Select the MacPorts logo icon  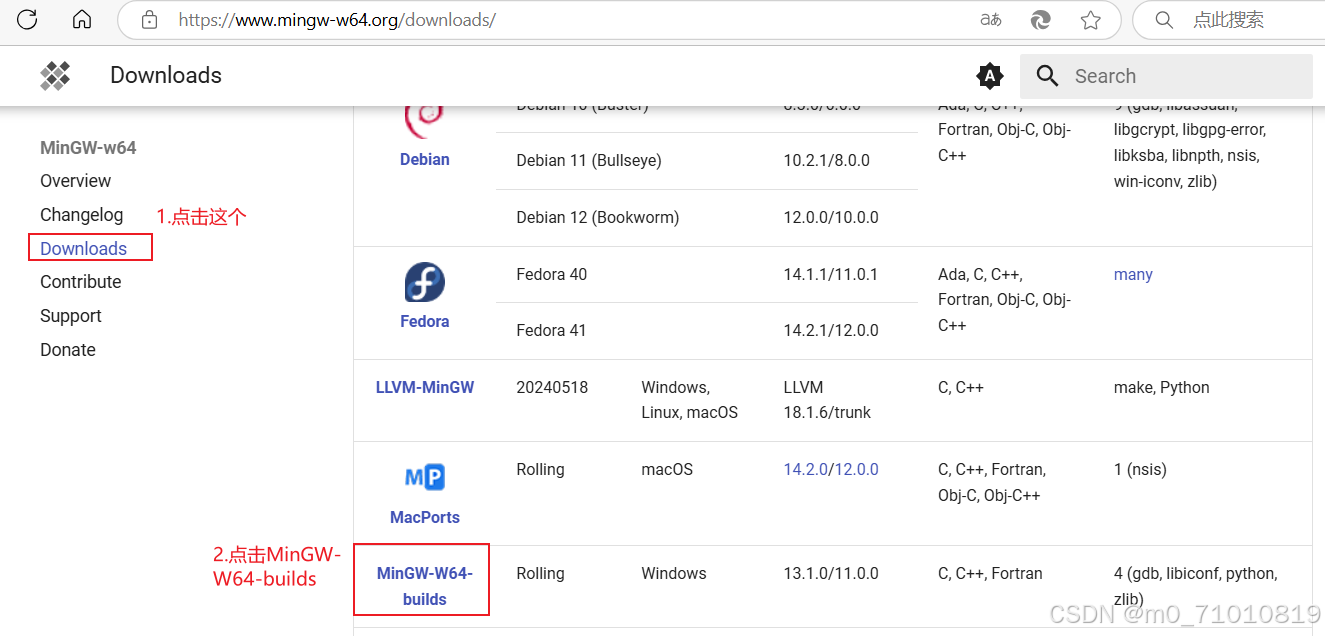pyautogui.click(x=424, y=477)
